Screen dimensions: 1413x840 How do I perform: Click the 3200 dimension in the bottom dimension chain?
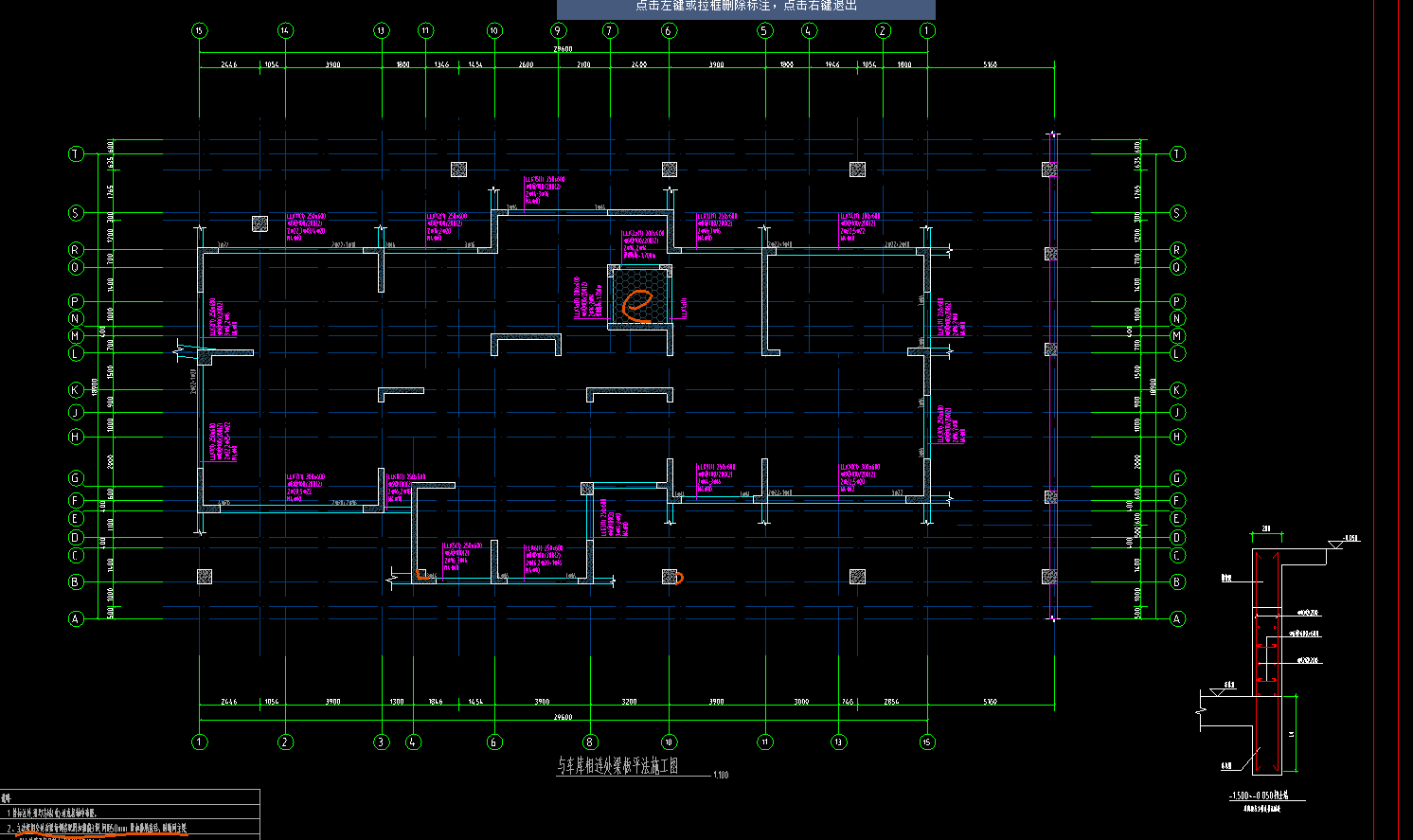(629, 702)
